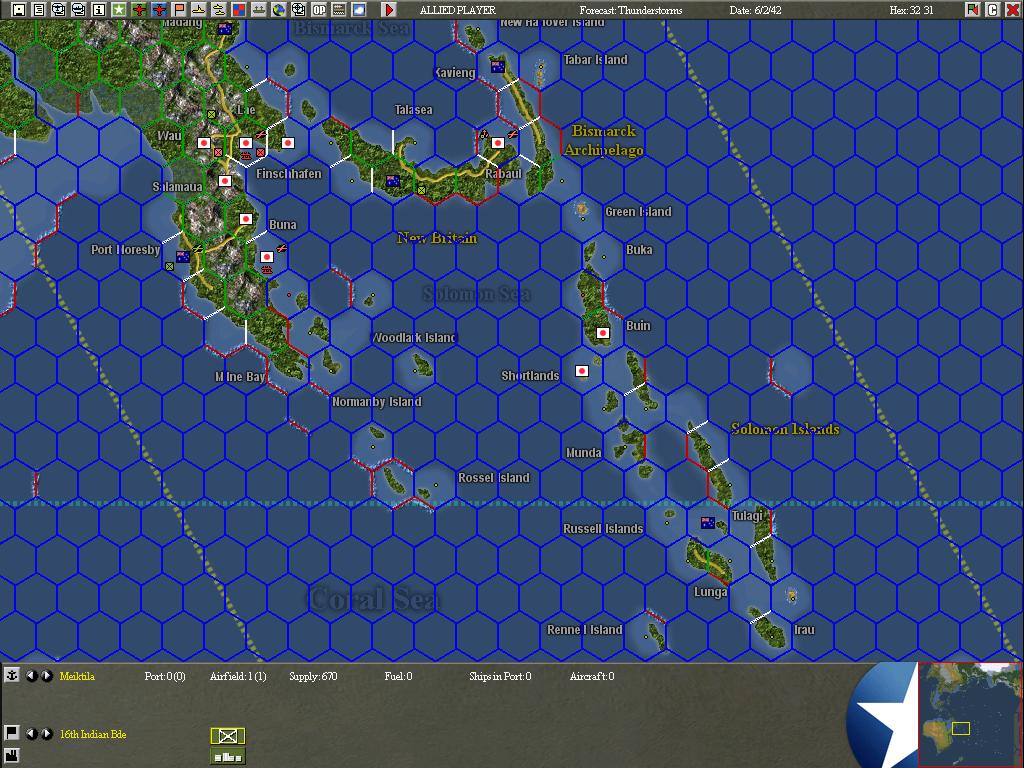1024x768 pixels.
Task: Select the Australian flag unit near Kavieng
Action: click(498, 67)
